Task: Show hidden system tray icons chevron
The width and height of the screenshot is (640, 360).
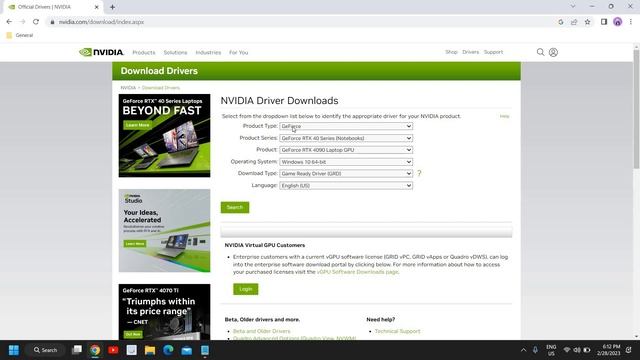Action: pos(523,350)
